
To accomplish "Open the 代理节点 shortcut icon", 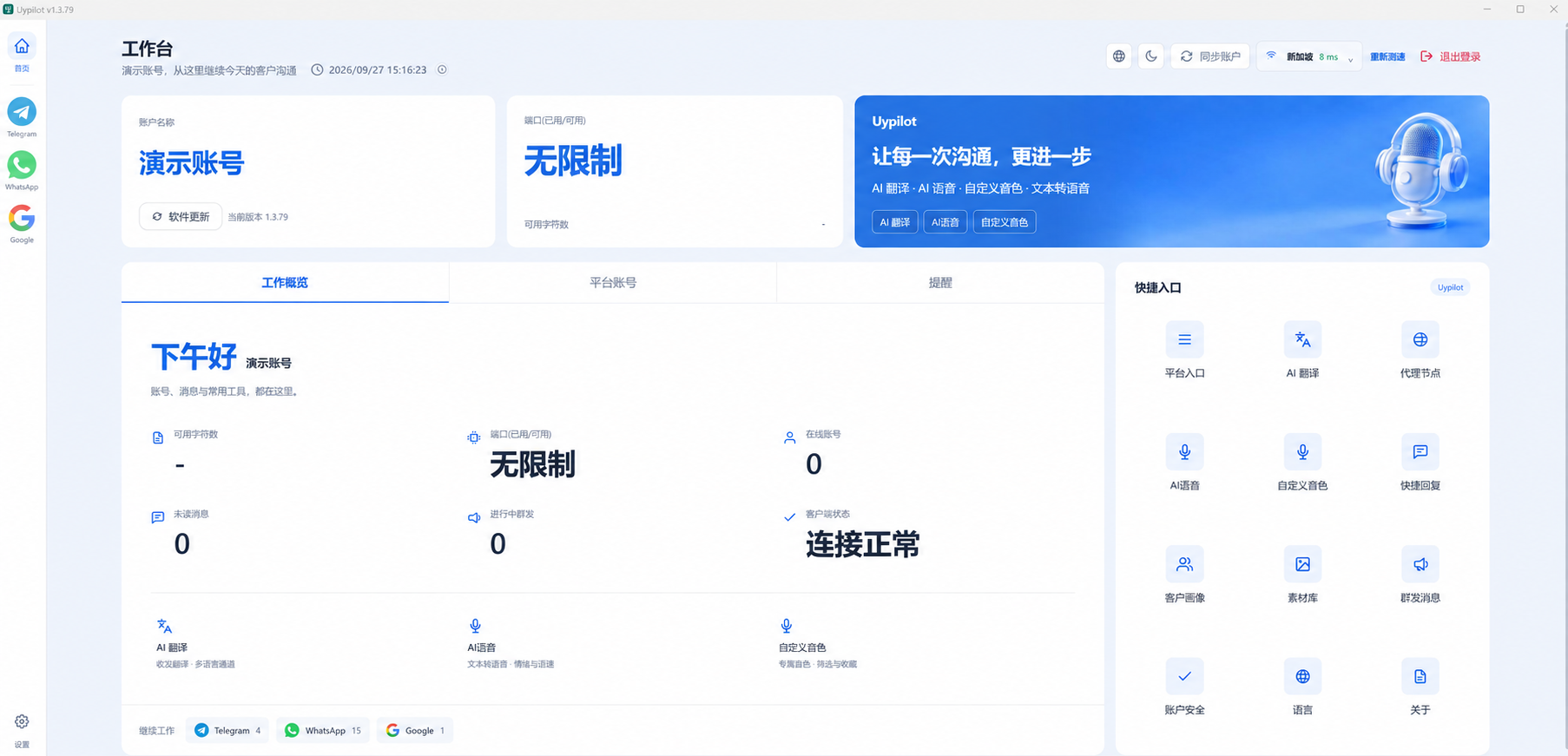I will pos(1420,339).
